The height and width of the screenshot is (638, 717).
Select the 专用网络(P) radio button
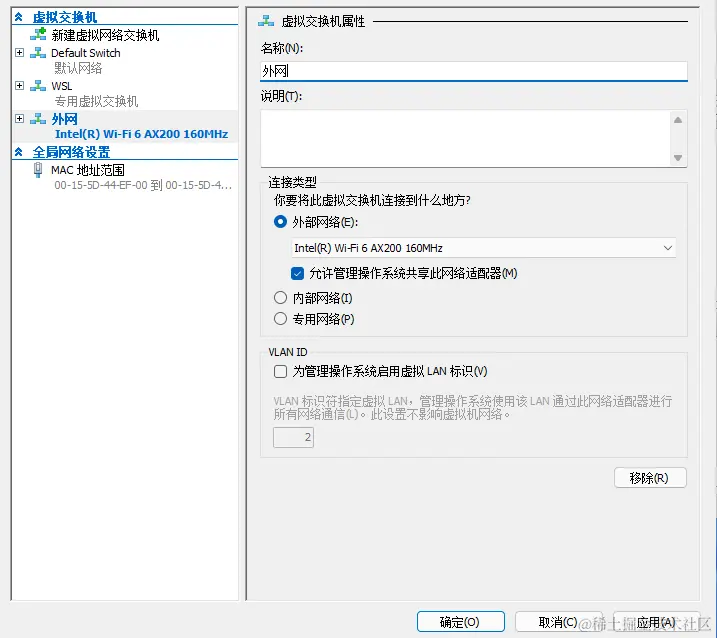pyautogui.click(x=280, y=318)
